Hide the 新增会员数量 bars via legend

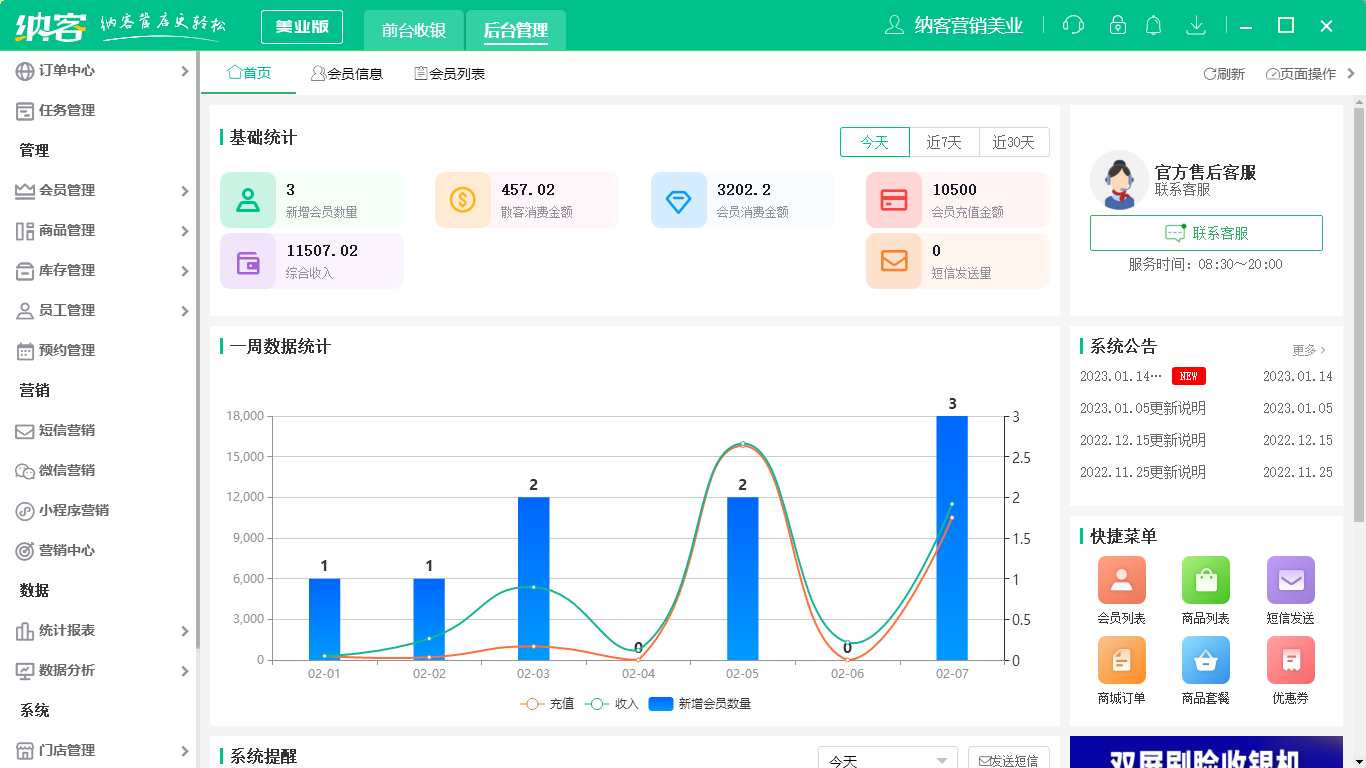(x=720, y=703)
